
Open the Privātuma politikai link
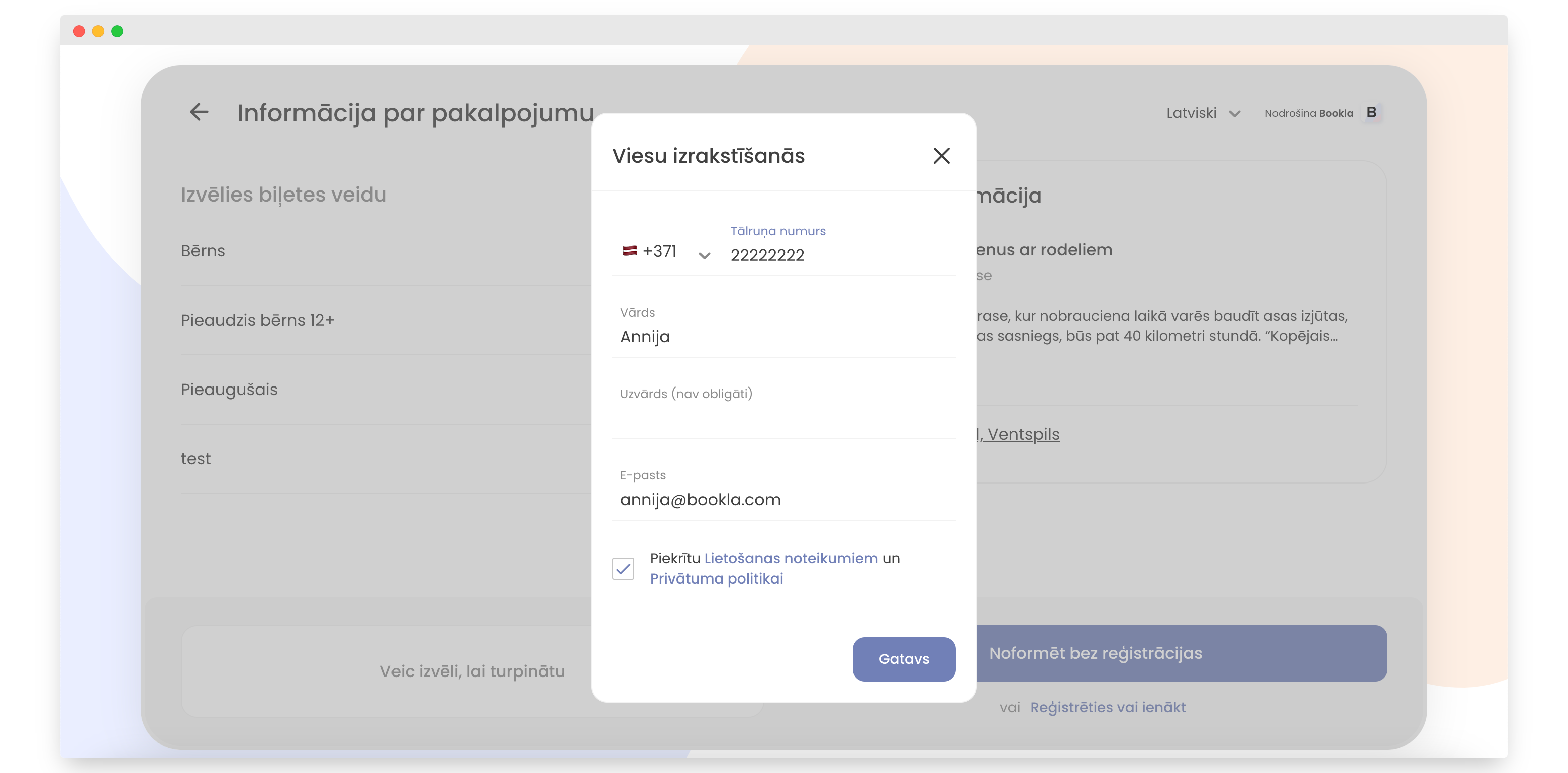[717, 578]
